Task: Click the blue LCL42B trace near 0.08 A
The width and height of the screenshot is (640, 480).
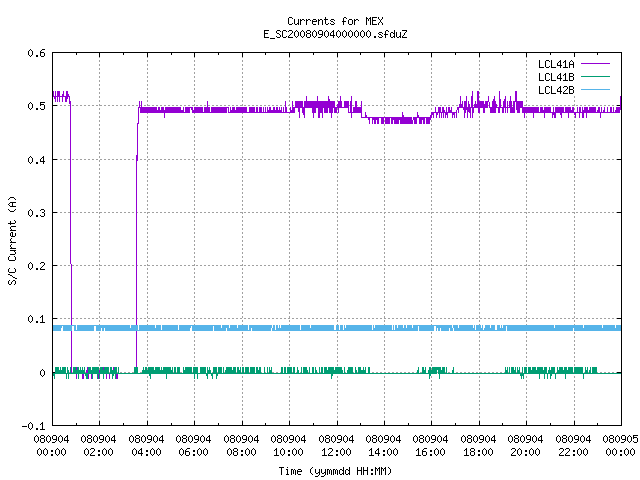Action: click(x=337, y=328)
